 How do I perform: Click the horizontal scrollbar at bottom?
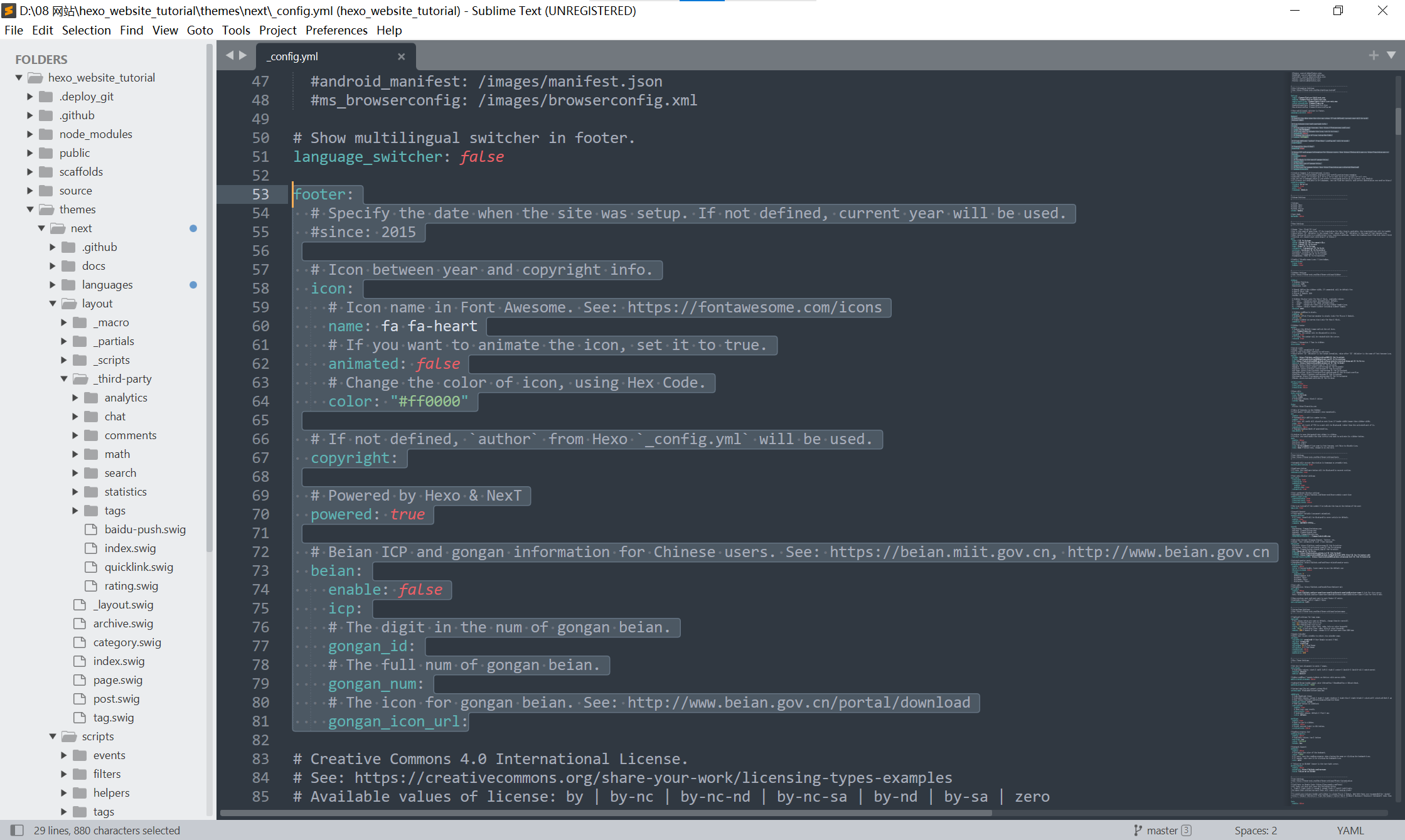(606, 813)
